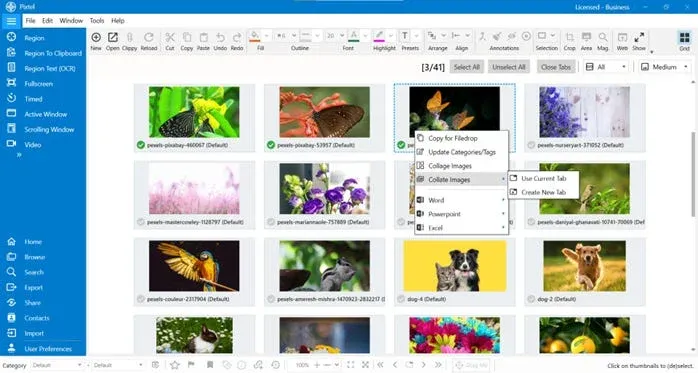Click the Select All button
Viewport: 698px width, 373px height.
pos(467,67)
